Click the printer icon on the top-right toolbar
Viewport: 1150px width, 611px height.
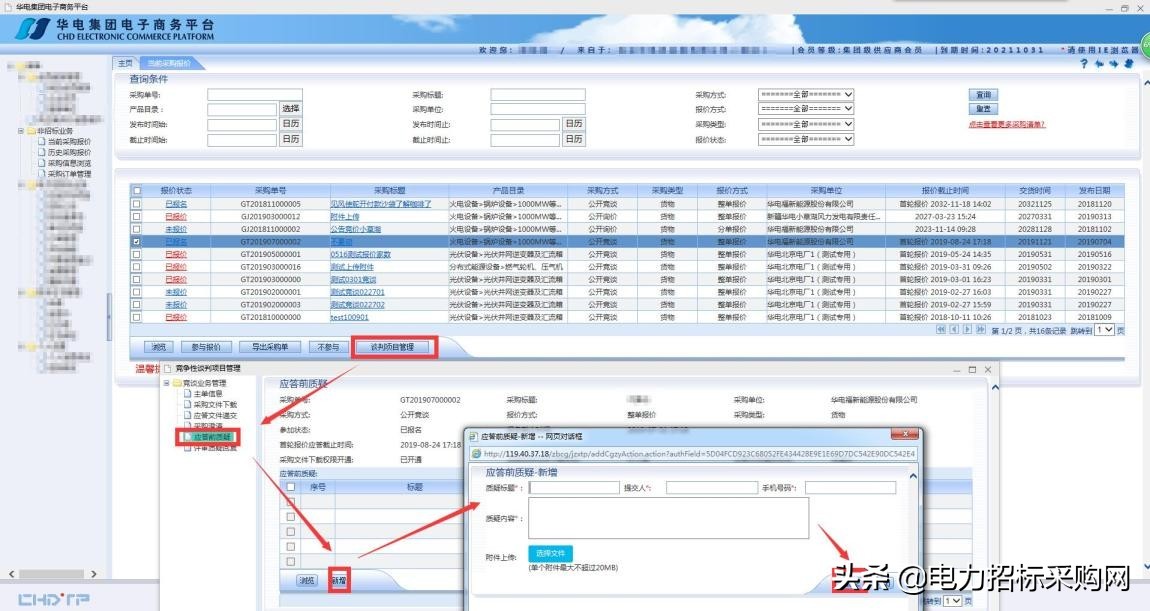click(1130, 63)
